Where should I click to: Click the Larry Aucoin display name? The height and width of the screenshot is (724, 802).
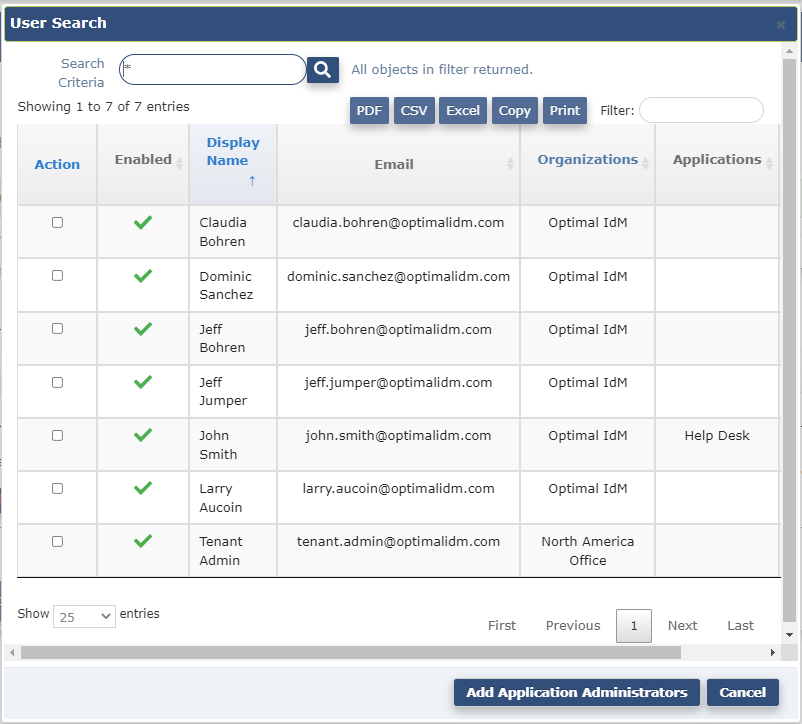[x=220, y=497]
